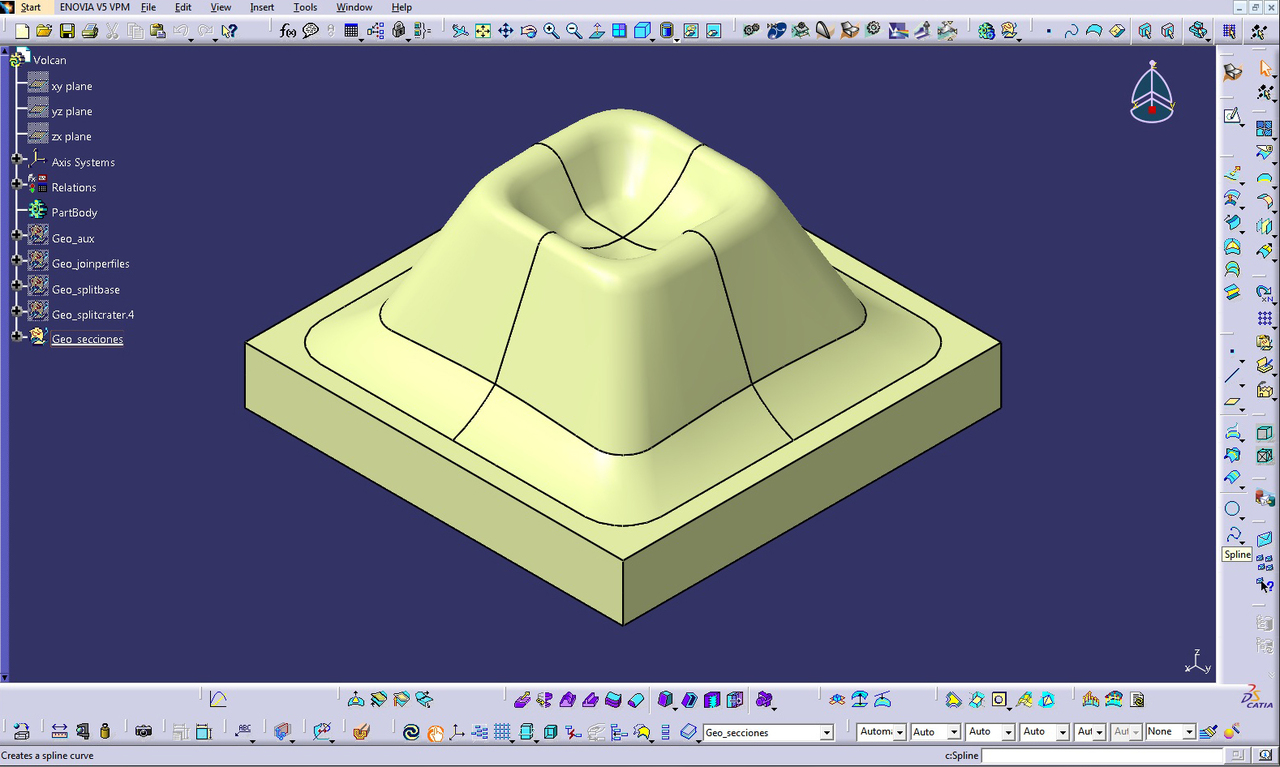This screenshot has width=1280, height=767.
Task: Open the Tools menu
Action: (305, 7)
